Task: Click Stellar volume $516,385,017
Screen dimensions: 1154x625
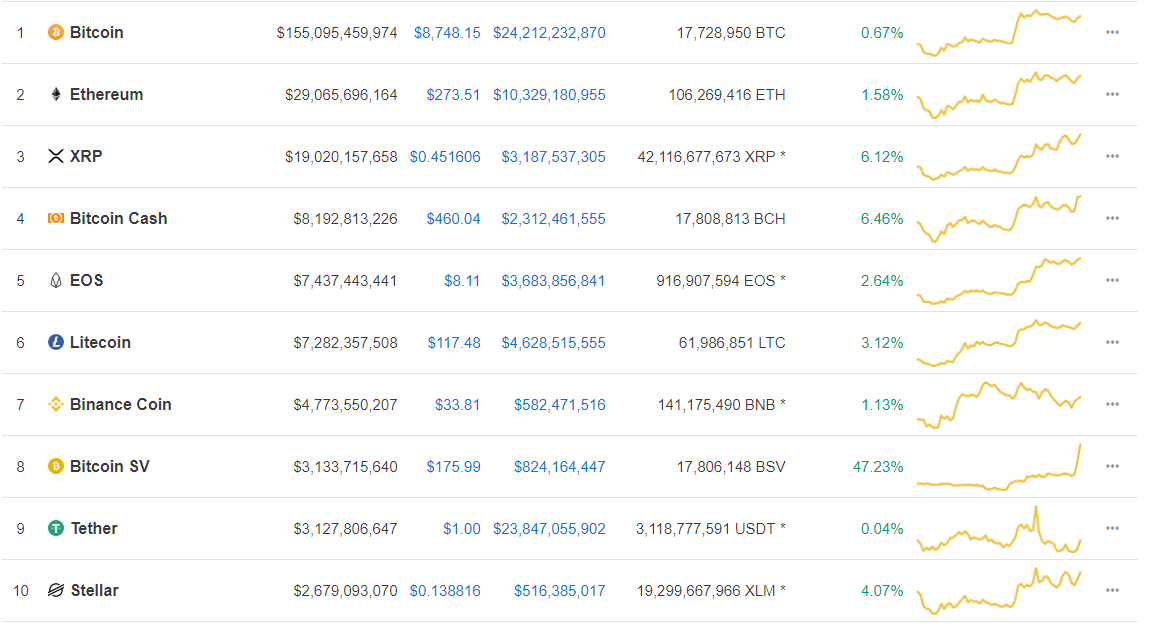Action: (x=559, y=590)
